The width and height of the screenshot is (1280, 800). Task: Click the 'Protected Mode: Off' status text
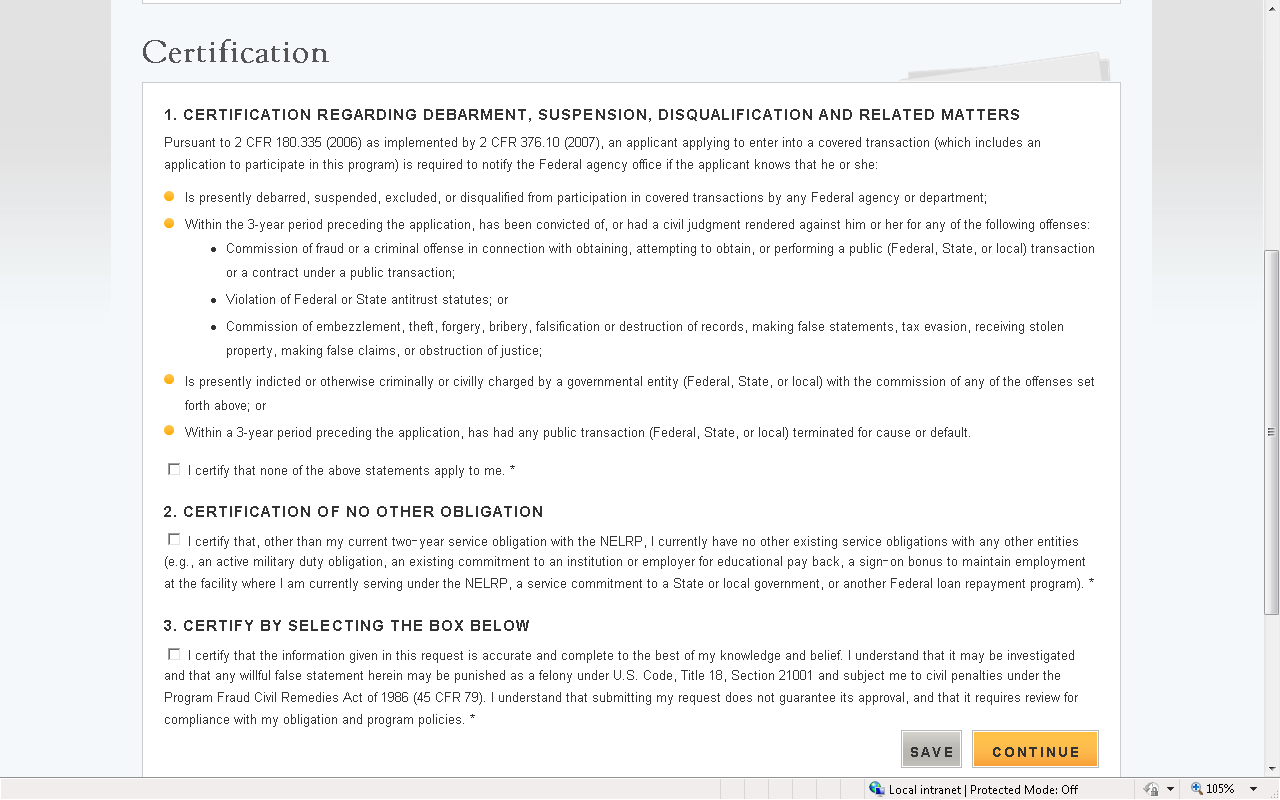point(1024,790)
